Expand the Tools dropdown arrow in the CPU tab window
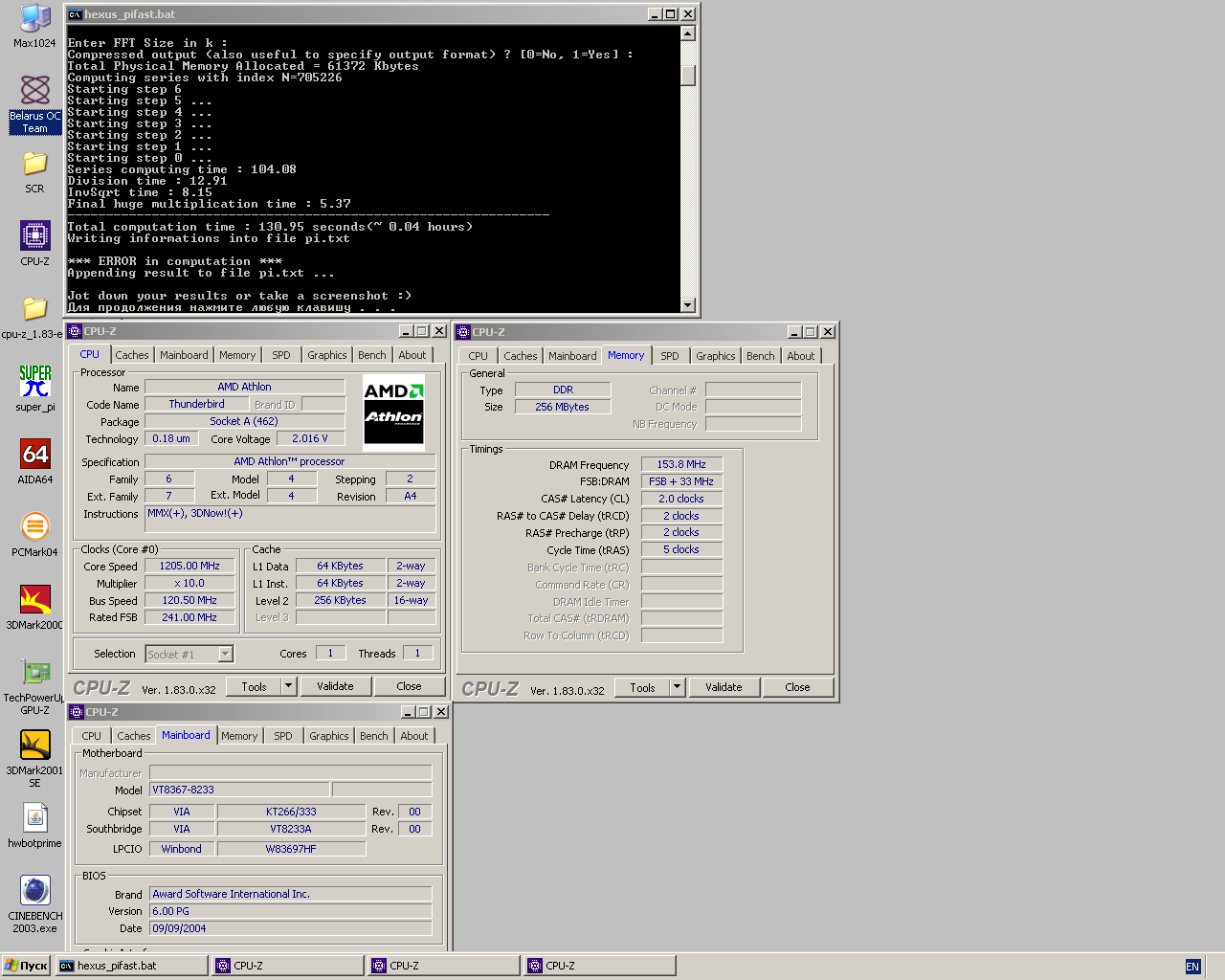Viewport: 1225px width, 980px height. [x=289, y=686]
